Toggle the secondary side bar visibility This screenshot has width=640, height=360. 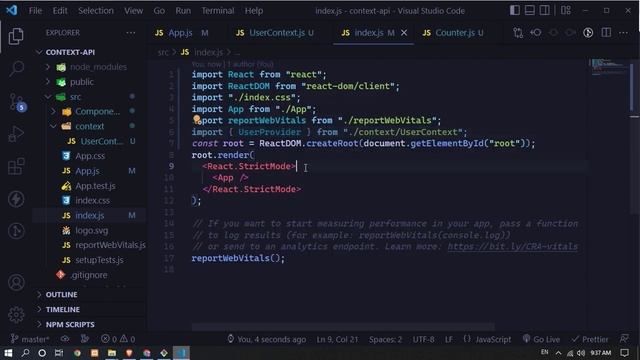[x=544, y=10]
